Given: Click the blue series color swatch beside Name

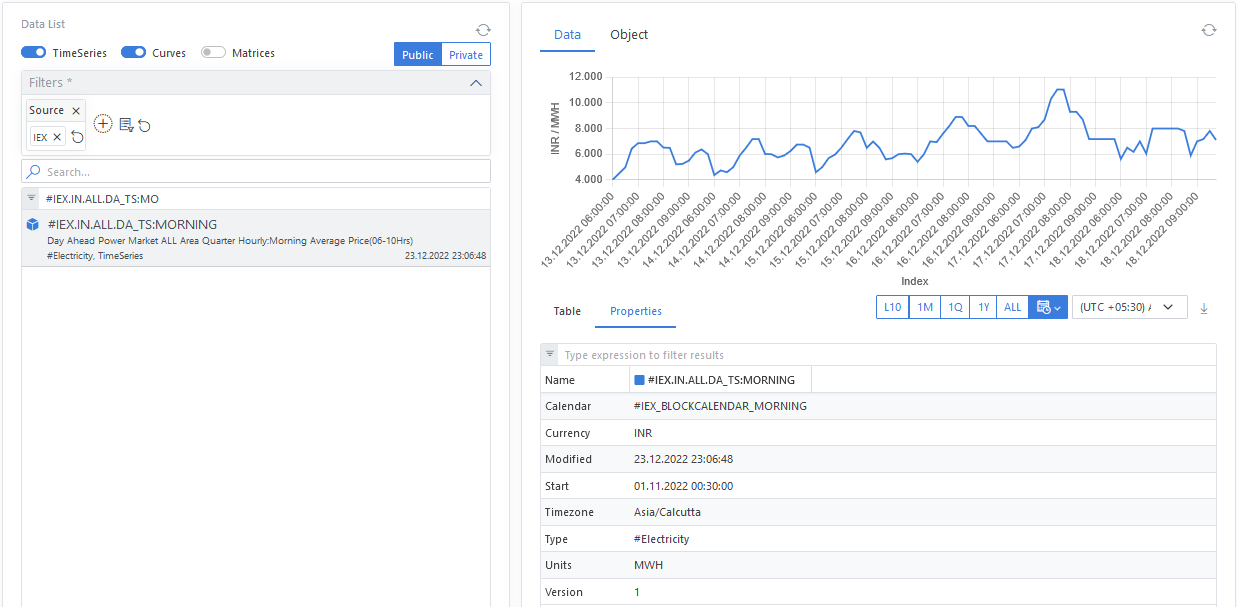Looking at the screenshot, I should (x=640, y=380).
